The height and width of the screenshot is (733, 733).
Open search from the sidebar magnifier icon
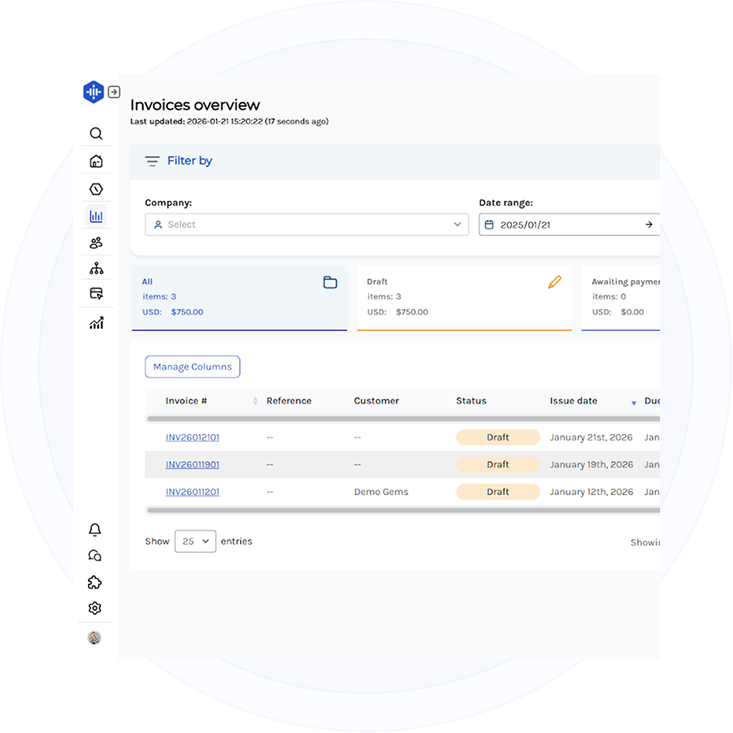[x=96, y=134]
